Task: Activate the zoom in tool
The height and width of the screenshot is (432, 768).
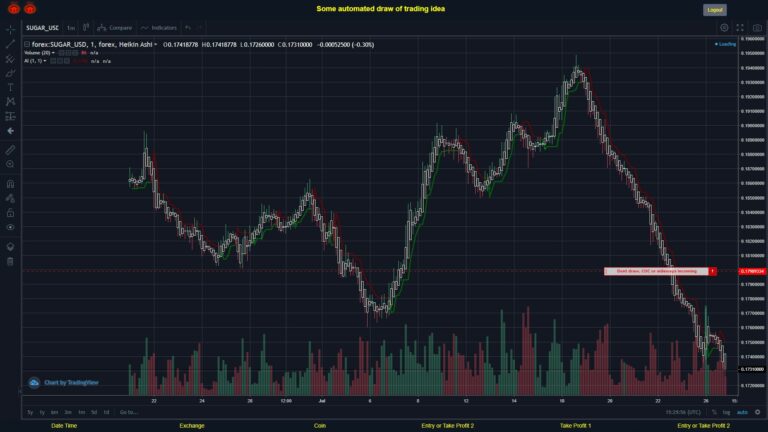Action: [x=10, y=164]
